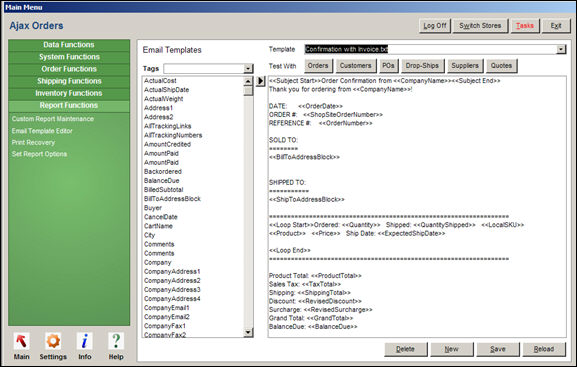The width and height of the screenshot is (577, 367).
Task: Click the red Tasks button
Action: click(525, 26)
